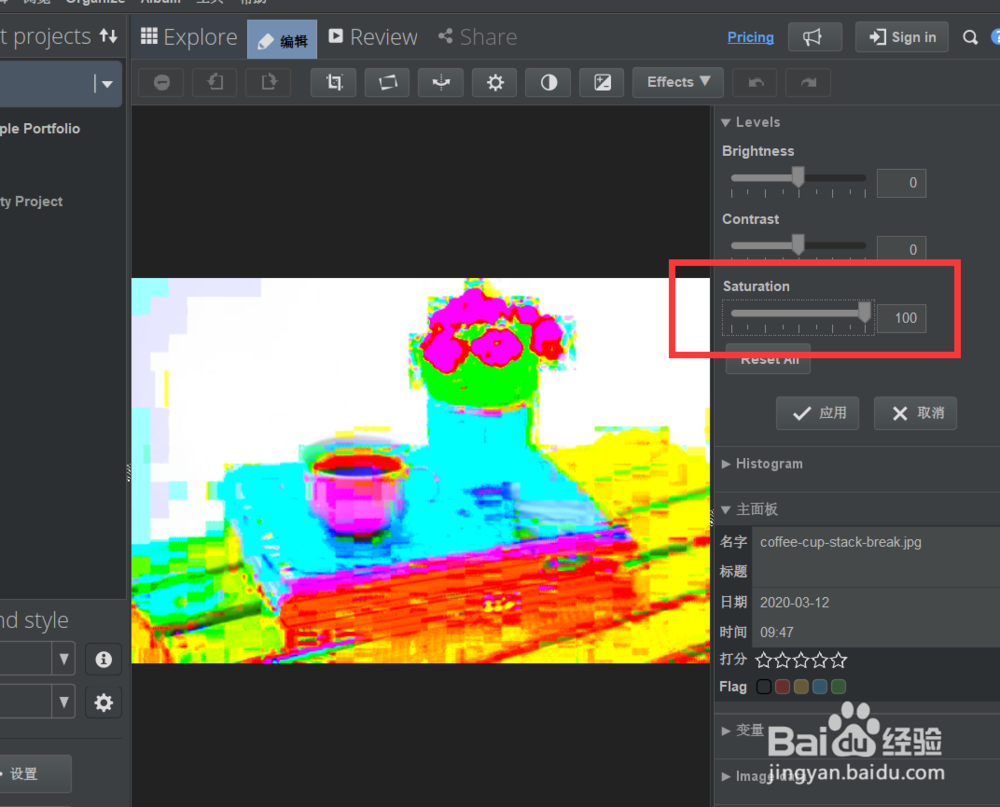Click the file name field coffee-cup-stack-break.jpg
1000x807 pixels.
pyautogui.click(x=876, y=542)
